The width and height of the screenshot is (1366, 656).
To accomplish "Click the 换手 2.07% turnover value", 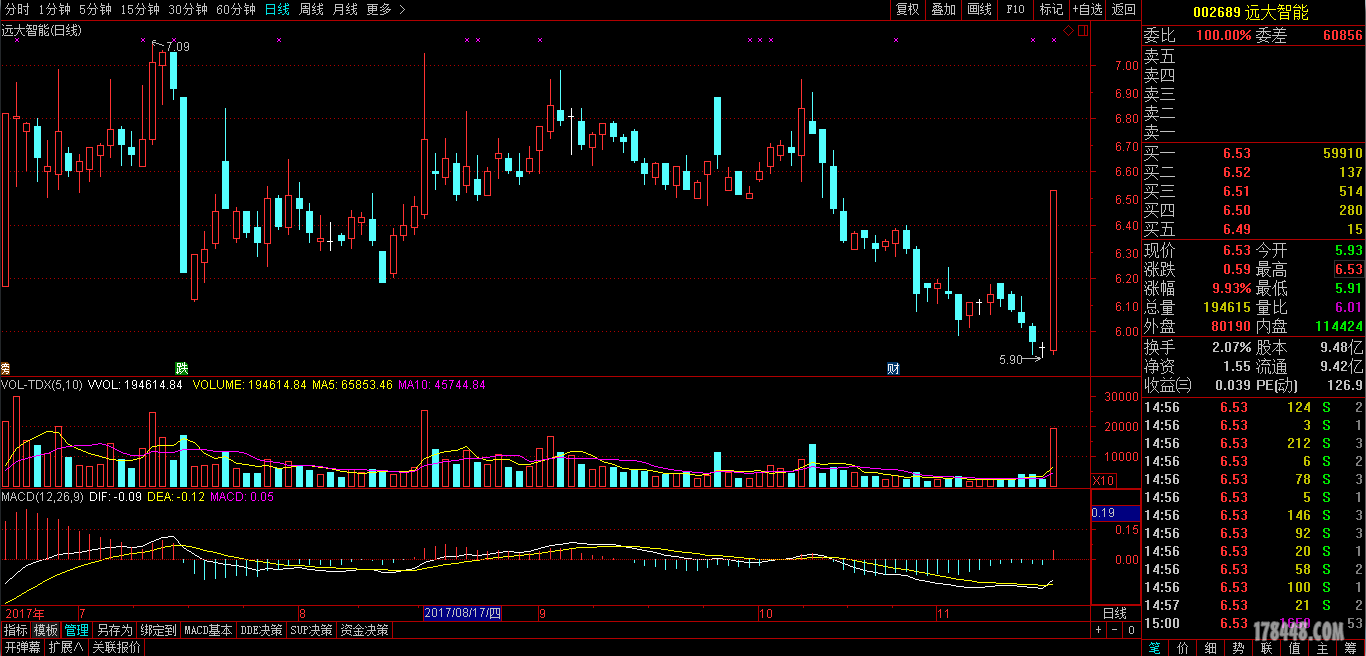I will [x=1231, y=347].
